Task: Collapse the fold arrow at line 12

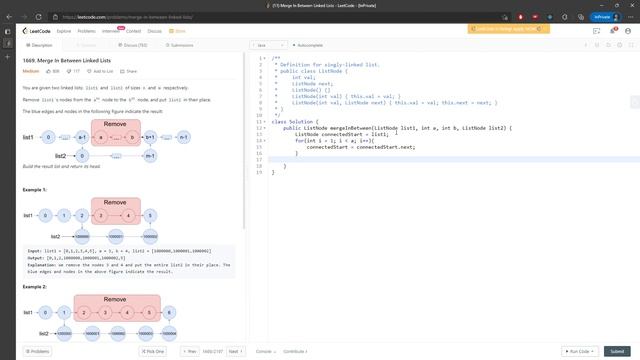Action: point(264,128)
